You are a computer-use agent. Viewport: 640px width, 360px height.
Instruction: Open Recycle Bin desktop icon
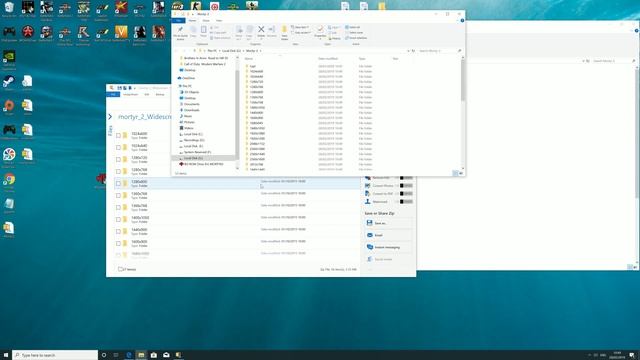pos(9,9)
